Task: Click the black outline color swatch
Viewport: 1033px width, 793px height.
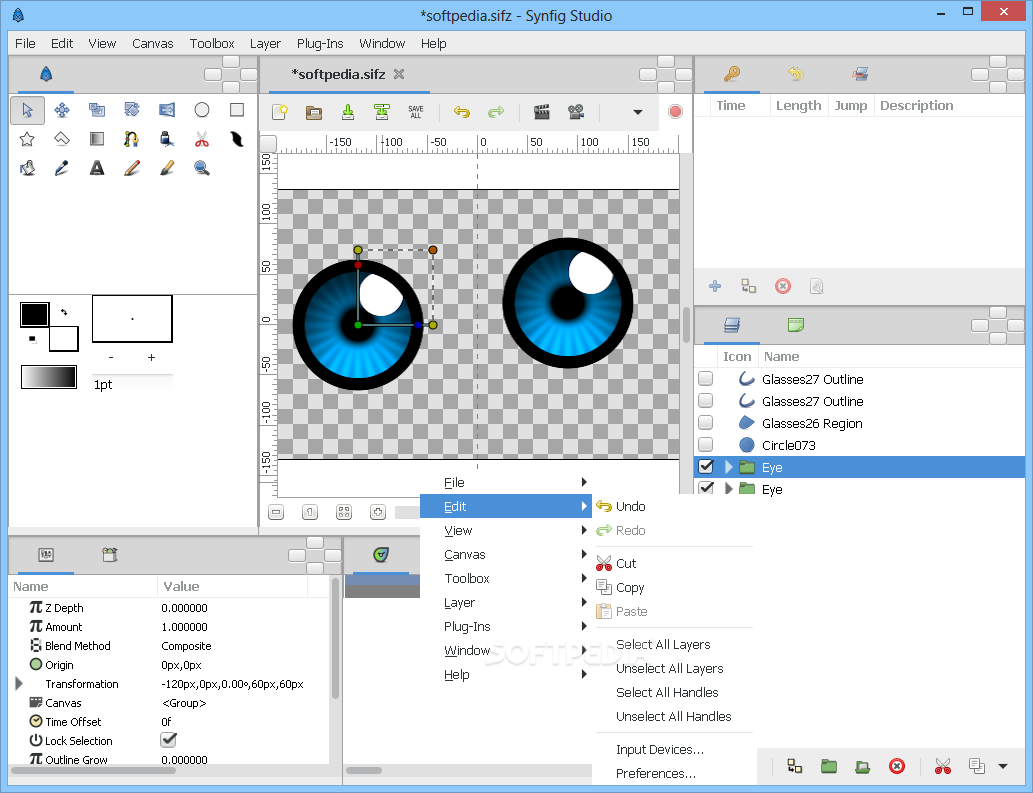Action: pos(34,315)
